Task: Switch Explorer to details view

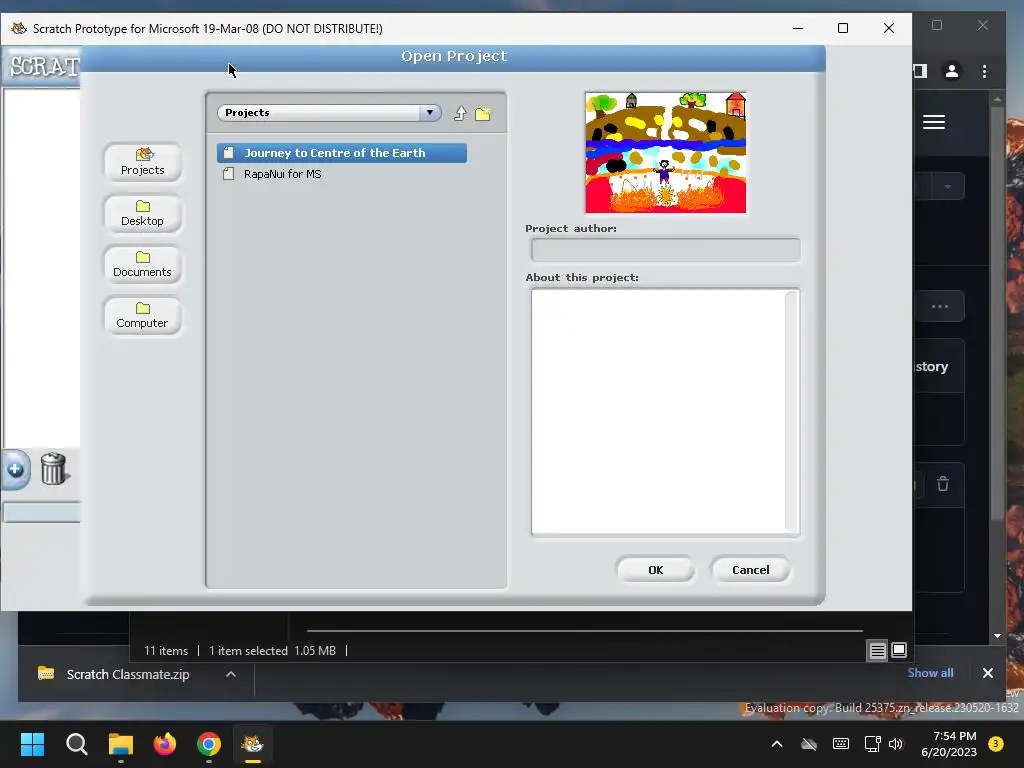Action: point(877,650)
